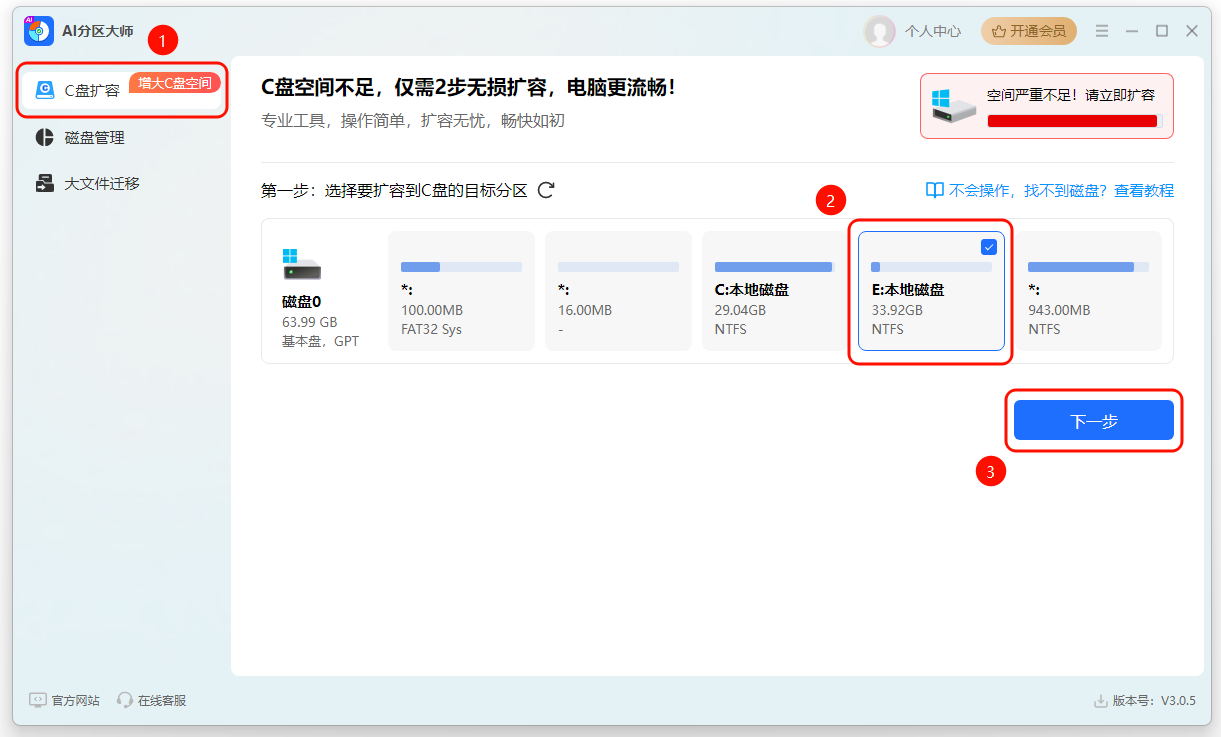Close the AI分区大师 window

click(x=1192, y=31)
